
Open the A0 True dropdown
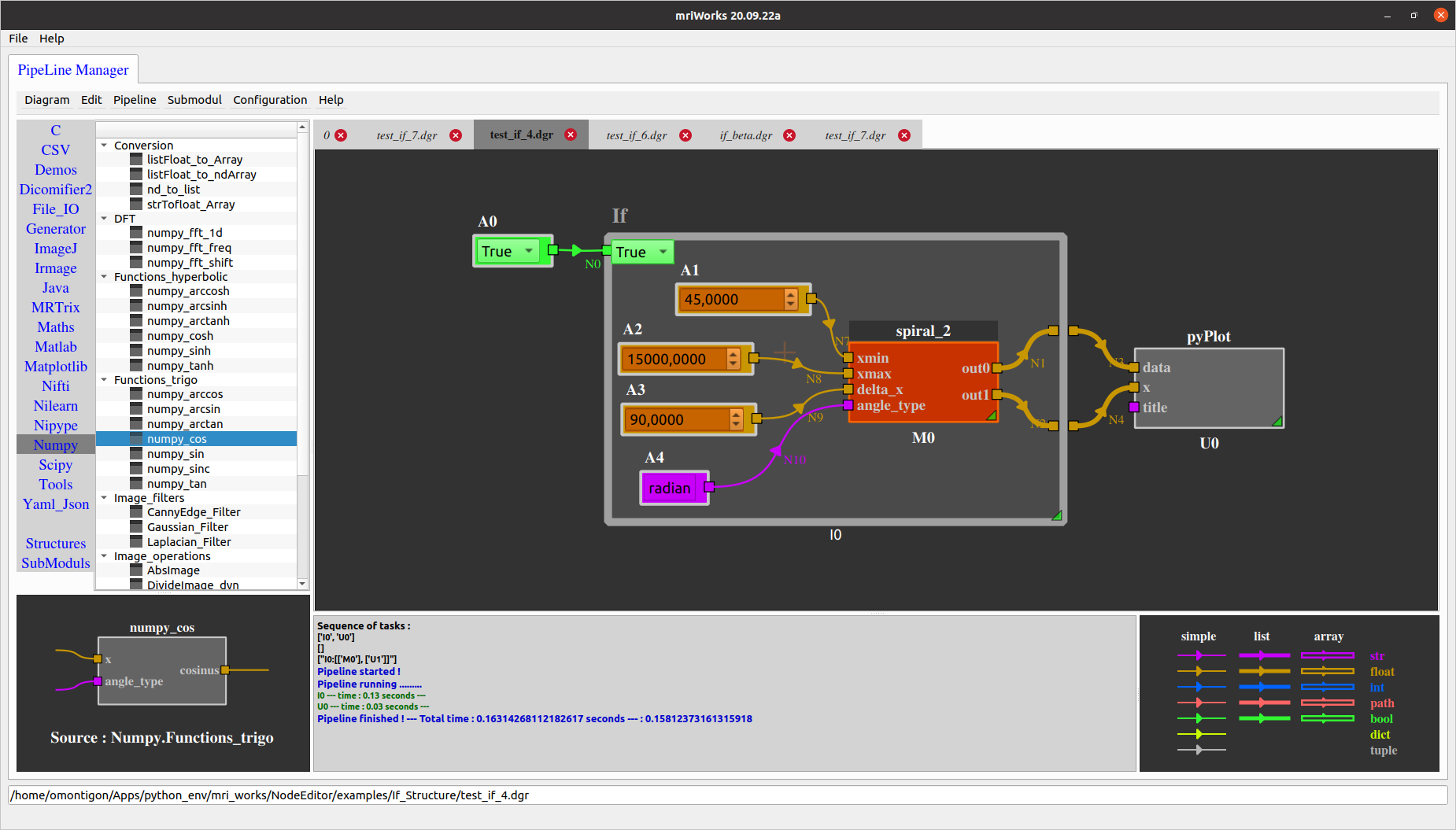pos(508,251)
